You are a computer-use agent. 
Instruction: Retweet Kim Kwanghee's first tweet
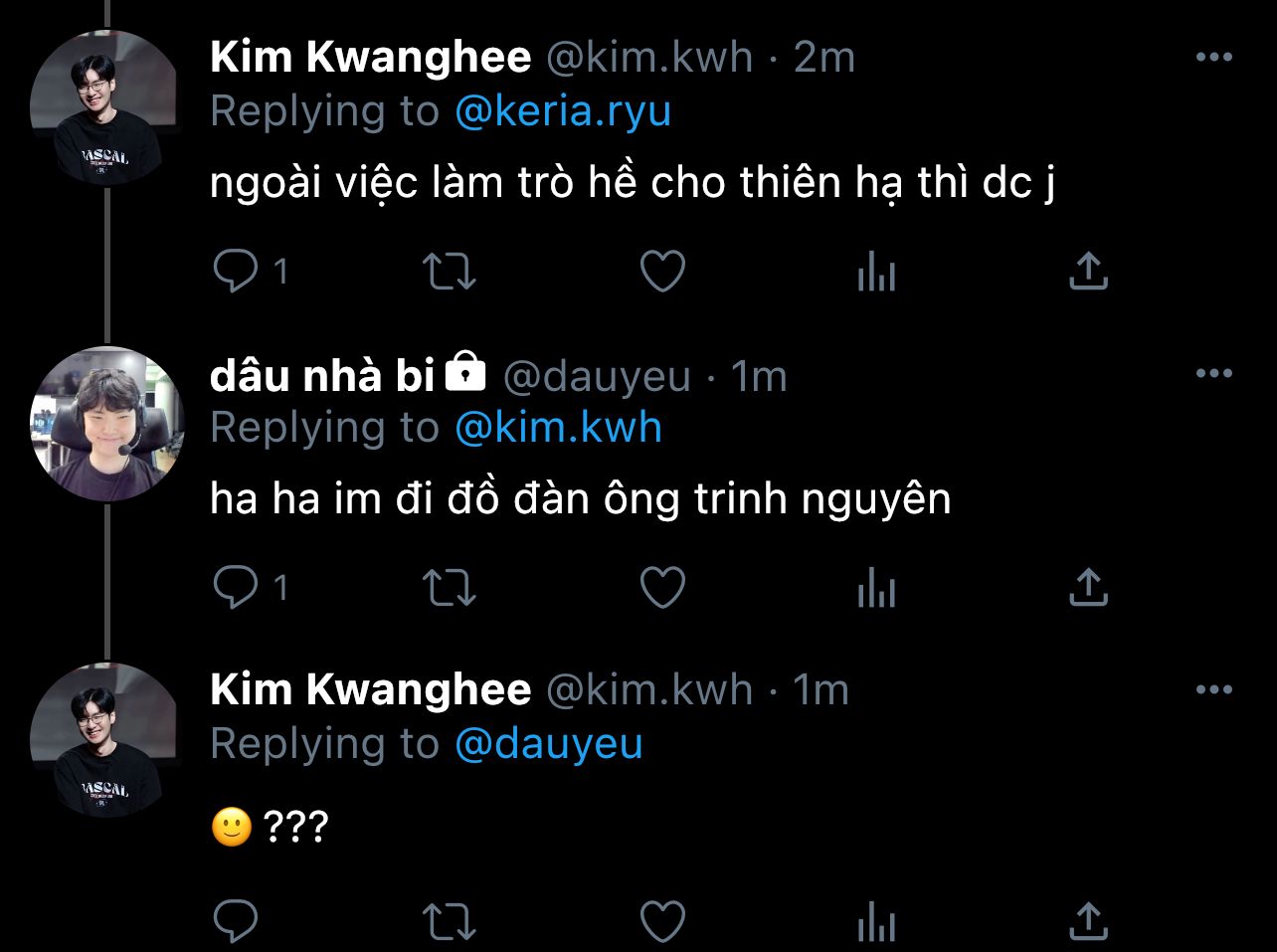click(450, 271)
